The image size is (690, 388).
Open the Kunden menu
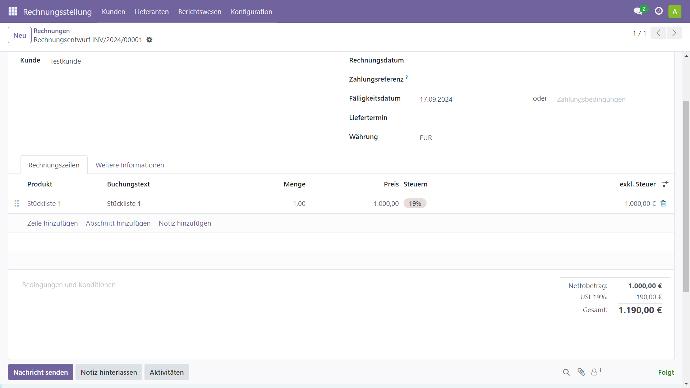coord(113,12)
